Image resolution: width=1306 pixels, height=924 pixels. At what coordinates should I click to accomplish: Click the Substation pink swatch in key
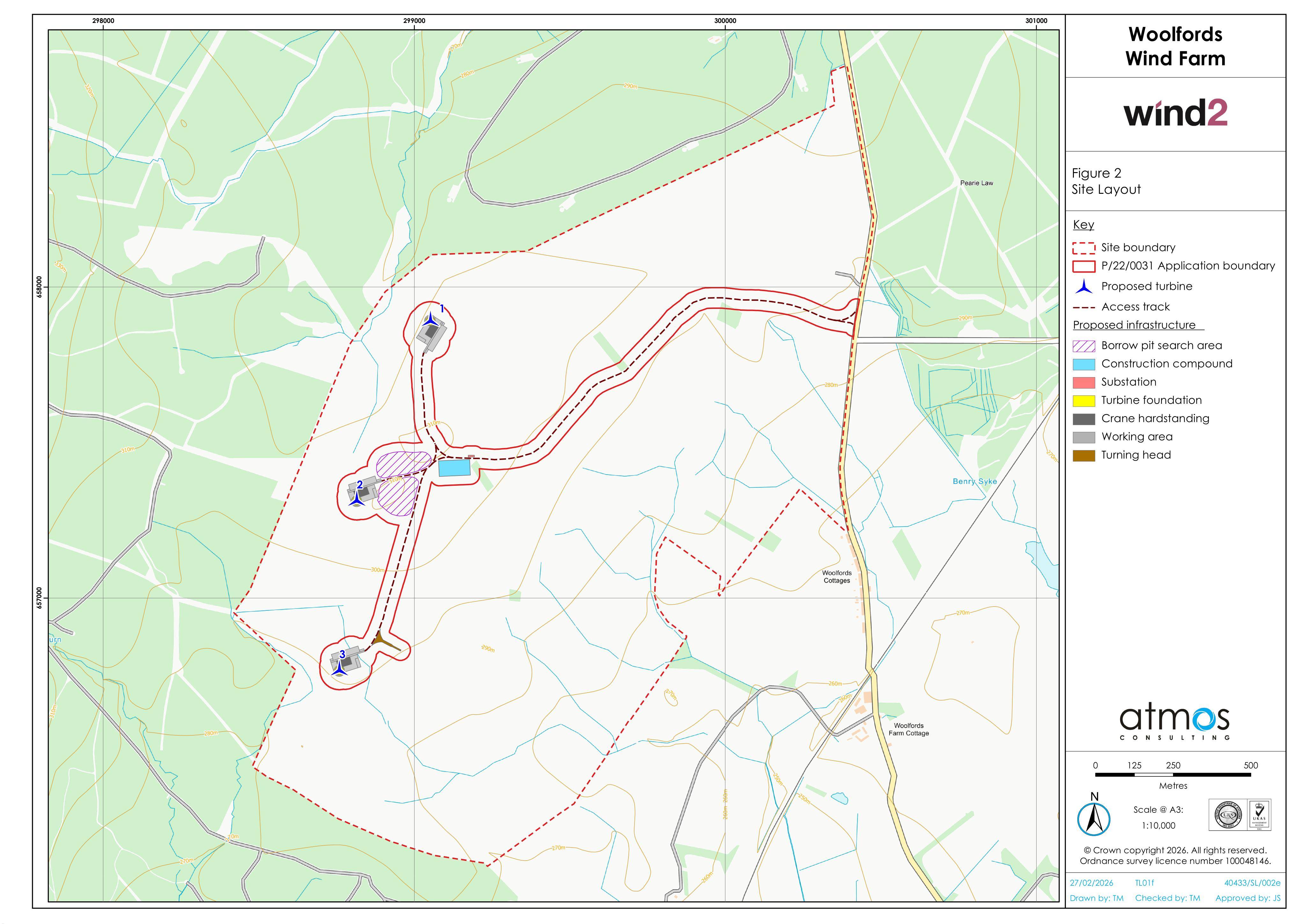[1084, 382]
